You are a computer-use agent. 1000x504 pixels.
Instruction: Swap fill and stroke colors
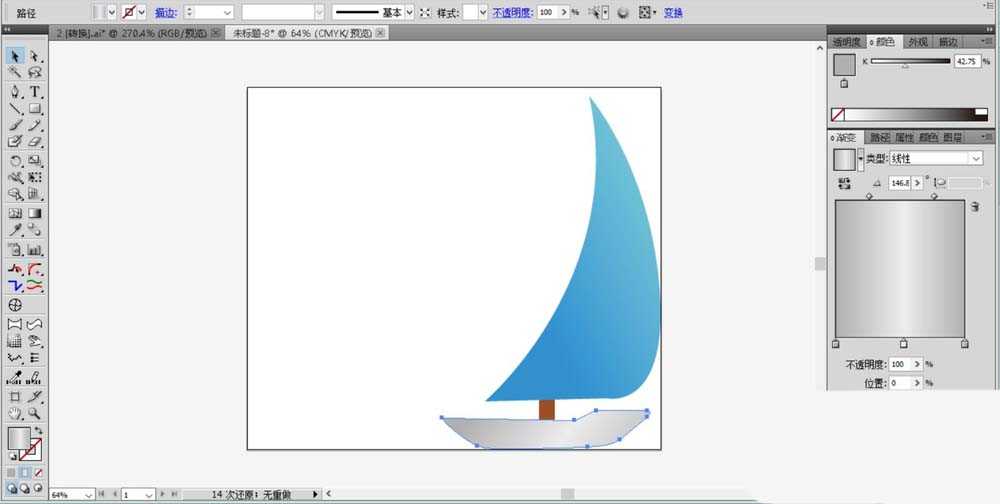[38, 430]
